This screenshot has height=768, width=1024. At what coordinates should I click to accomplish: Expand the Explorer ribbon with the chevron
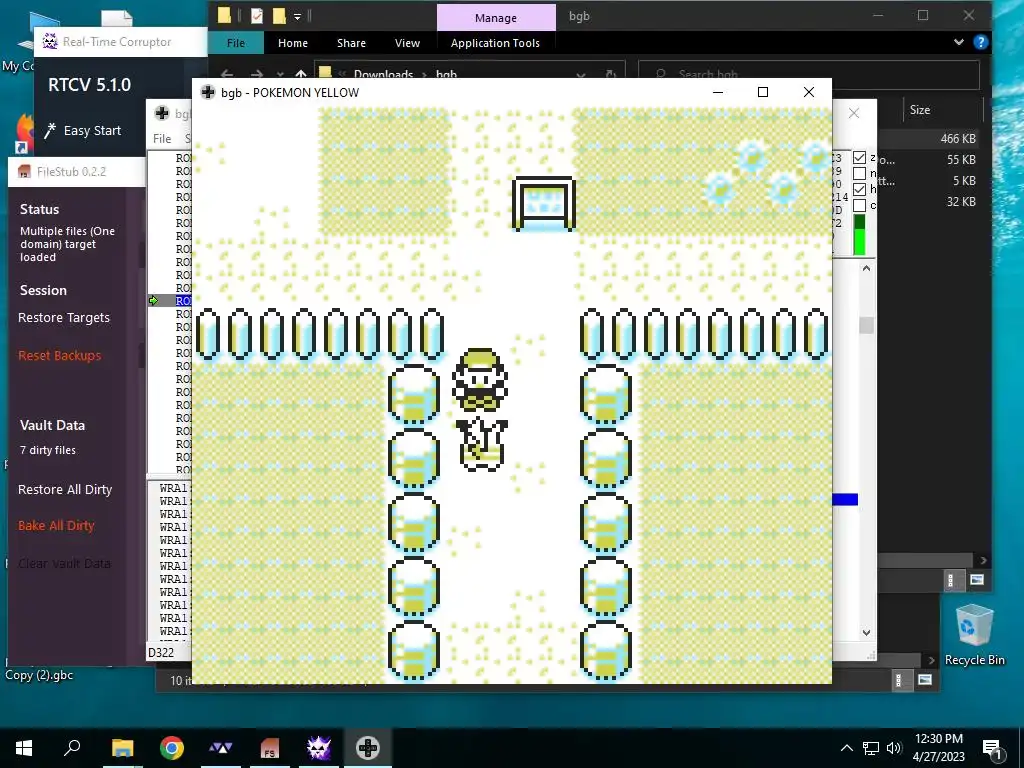click(958, 42)
